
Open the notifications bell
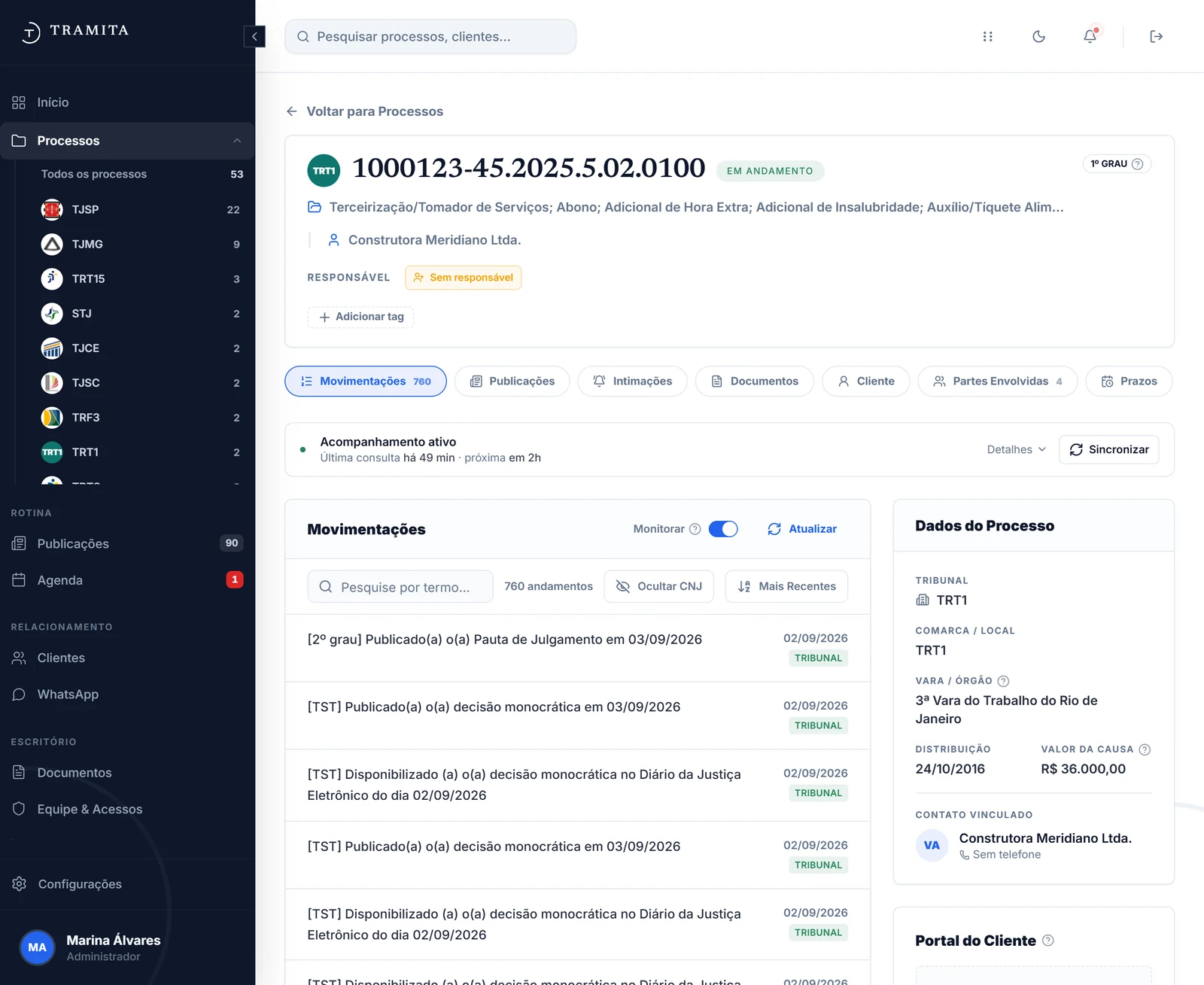tap(1090, 36)
